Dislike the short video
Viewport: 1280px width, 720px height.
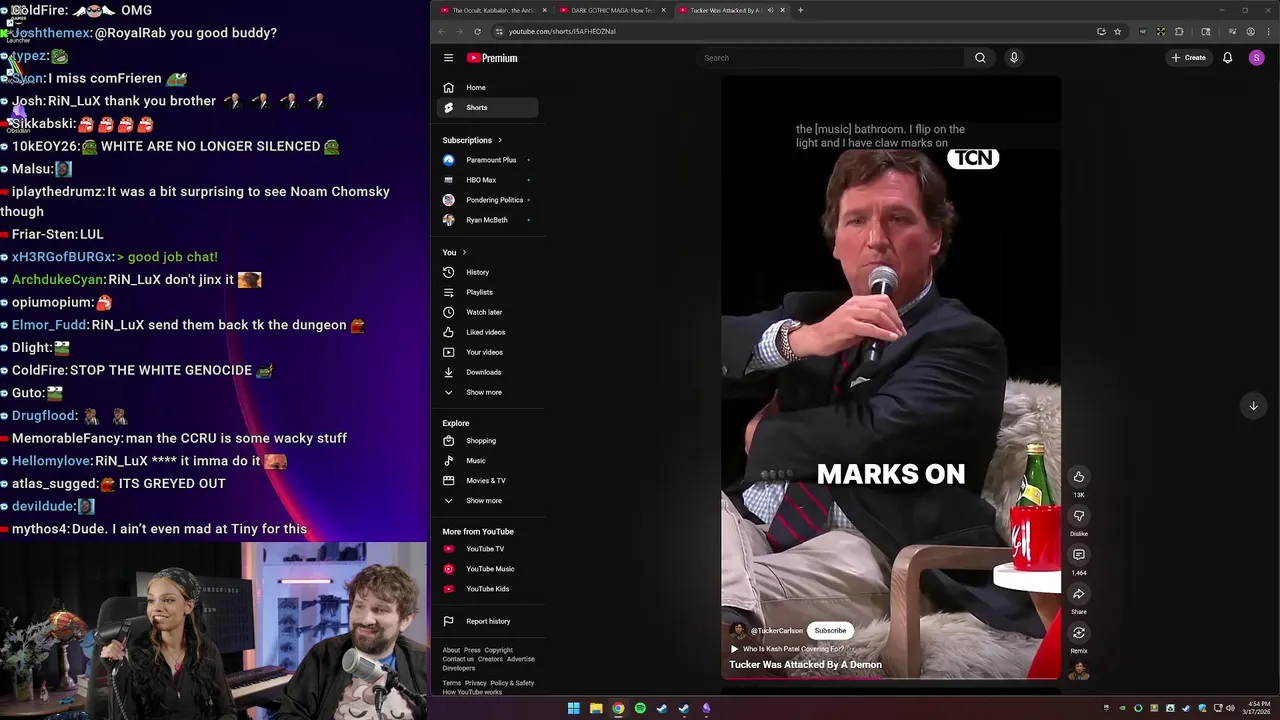(1078, 516)
